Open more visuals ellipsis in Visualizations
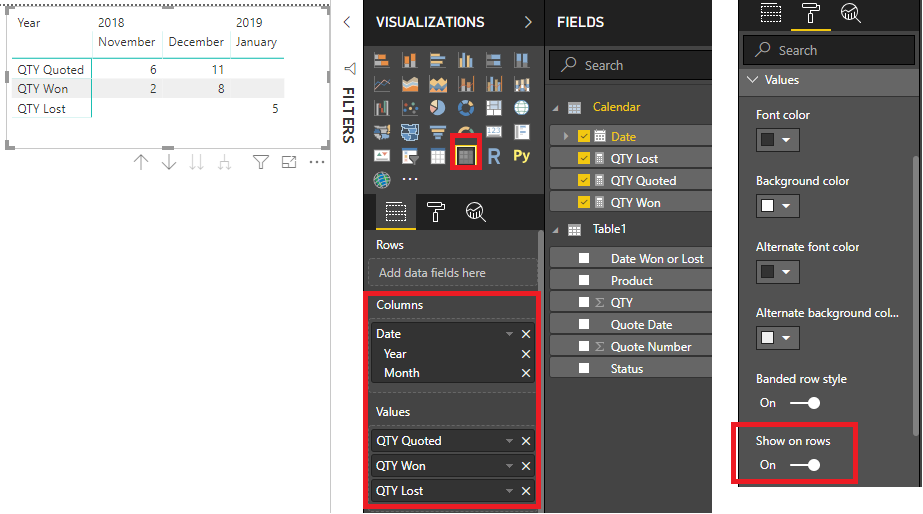The image size is (923, 514). click(x=410, y=179)
